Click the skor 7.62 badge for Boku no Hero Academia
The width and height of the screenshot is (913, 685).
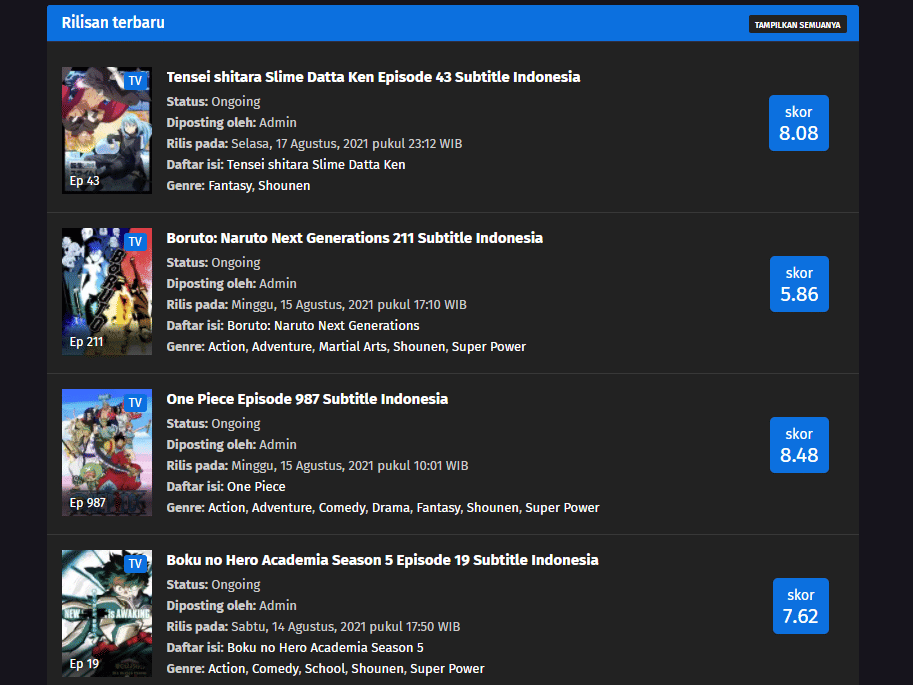click(800, 606)
